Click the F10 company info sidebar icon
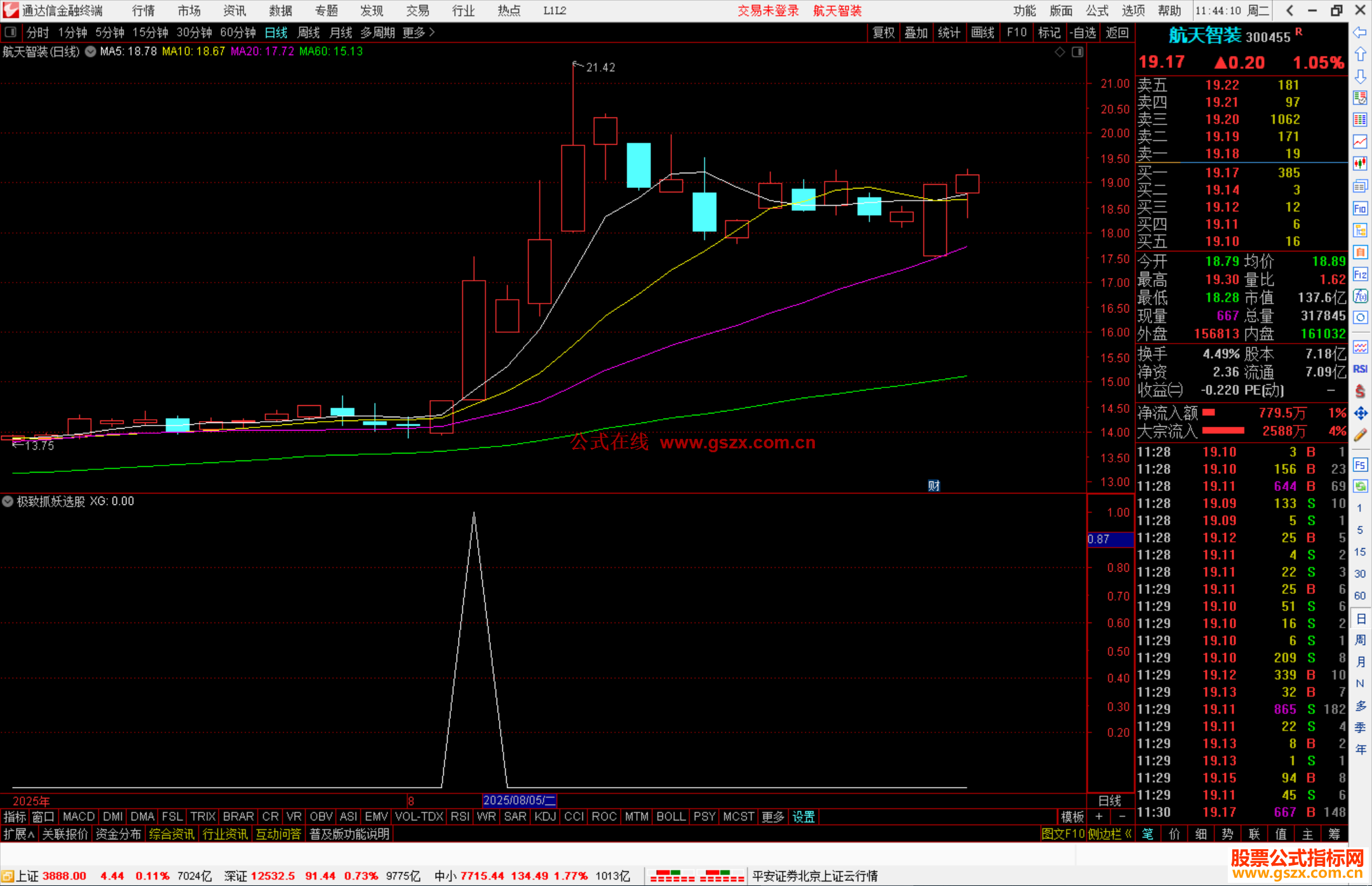The height and width of the screenshot is (886, 1372). click(x=1360, y=208)
